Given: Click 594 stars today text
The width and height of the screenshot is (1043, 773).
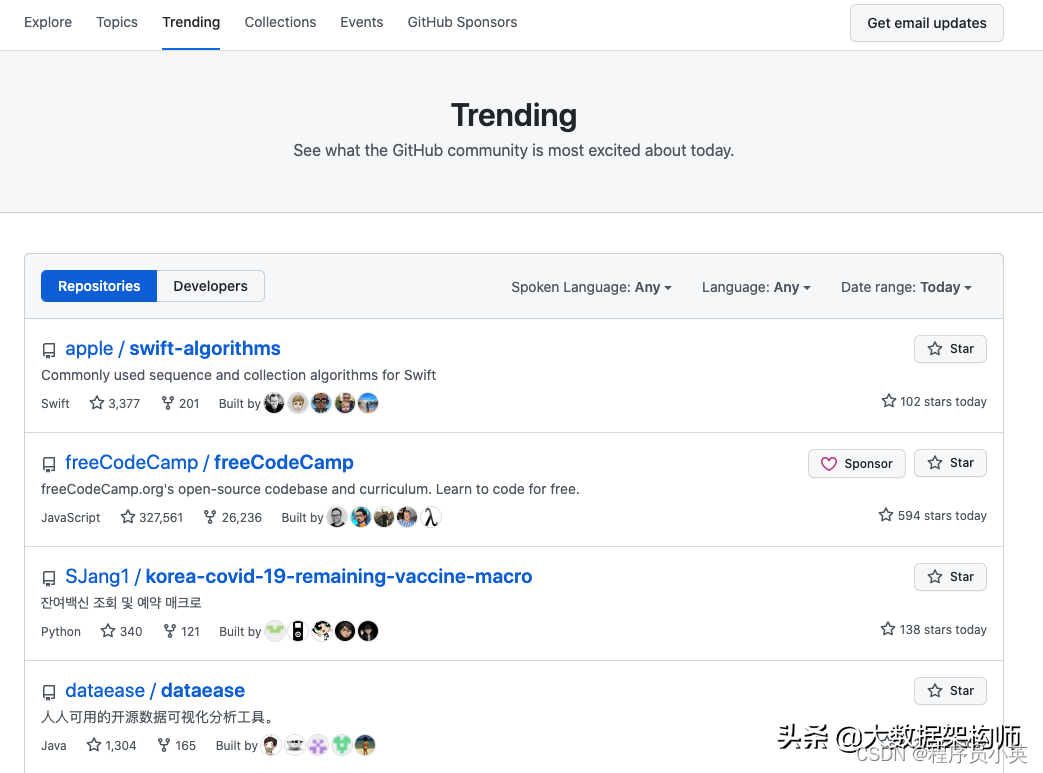Looking at the screenshot, I should click(933, 516).
